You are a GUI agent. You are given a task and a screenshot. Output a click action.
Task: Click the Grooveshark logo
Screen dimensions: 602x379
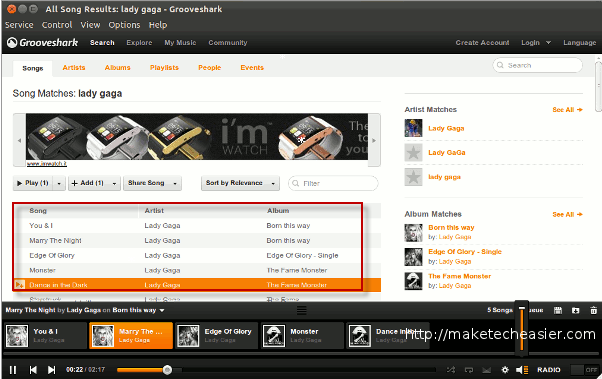coord(43,43)
